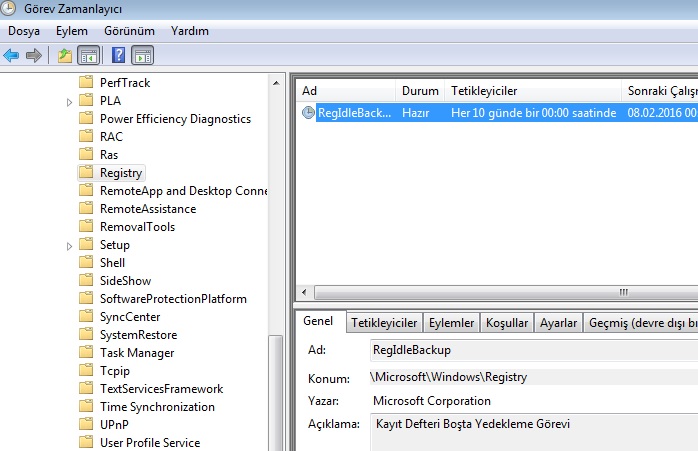Open the Görünüm menu

129,31
